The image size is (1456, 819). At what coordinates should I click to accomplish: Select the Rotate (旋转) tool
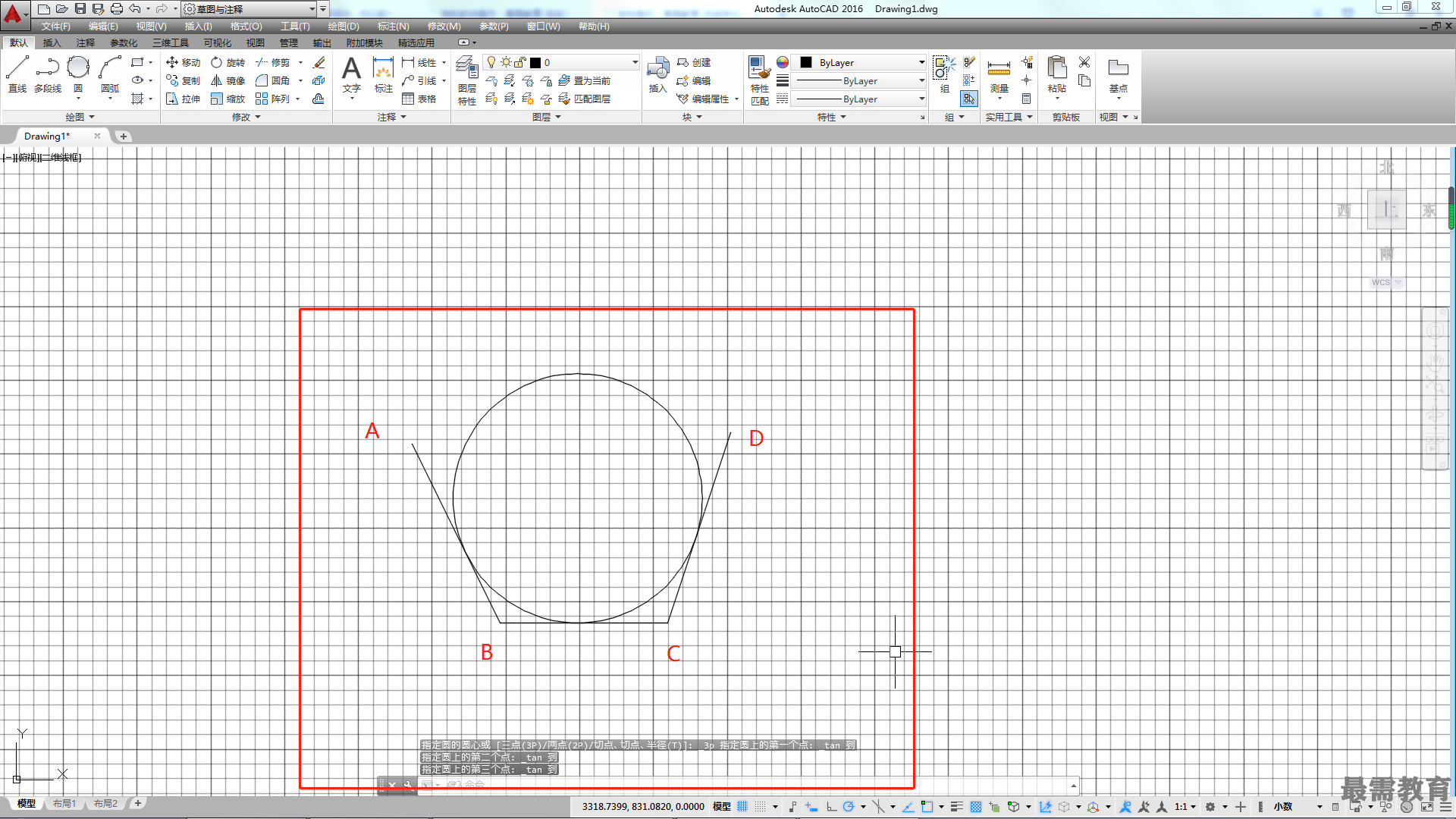tap(228, 62)
